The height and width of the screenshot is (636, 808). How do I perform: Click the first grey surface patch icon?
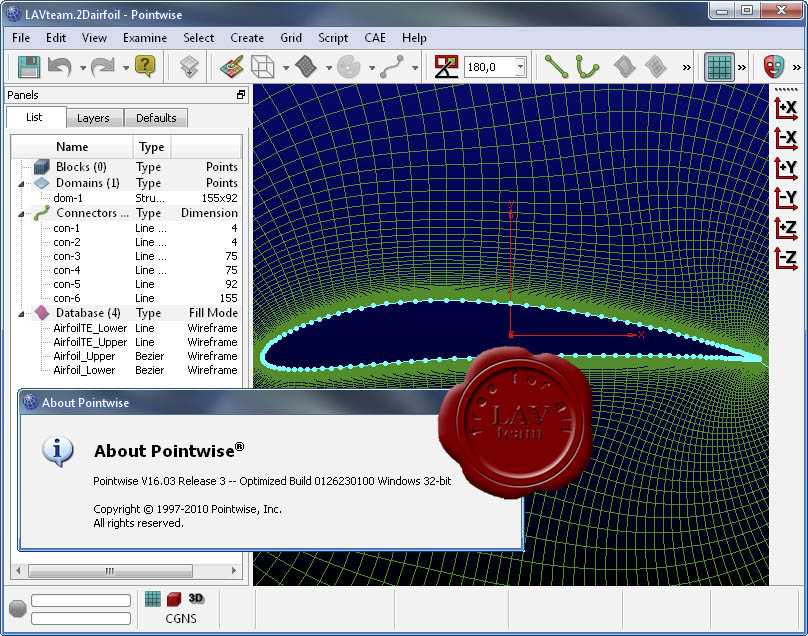(625, 67)
